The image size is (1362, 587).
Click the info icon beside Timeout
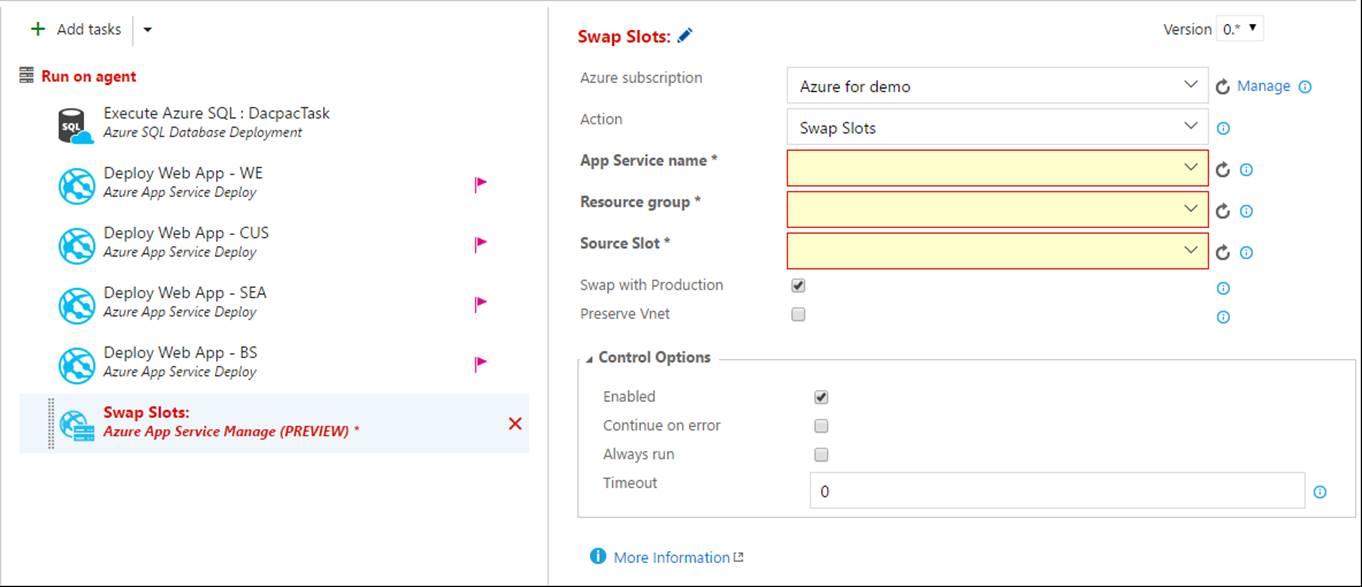pos(1320,492)
